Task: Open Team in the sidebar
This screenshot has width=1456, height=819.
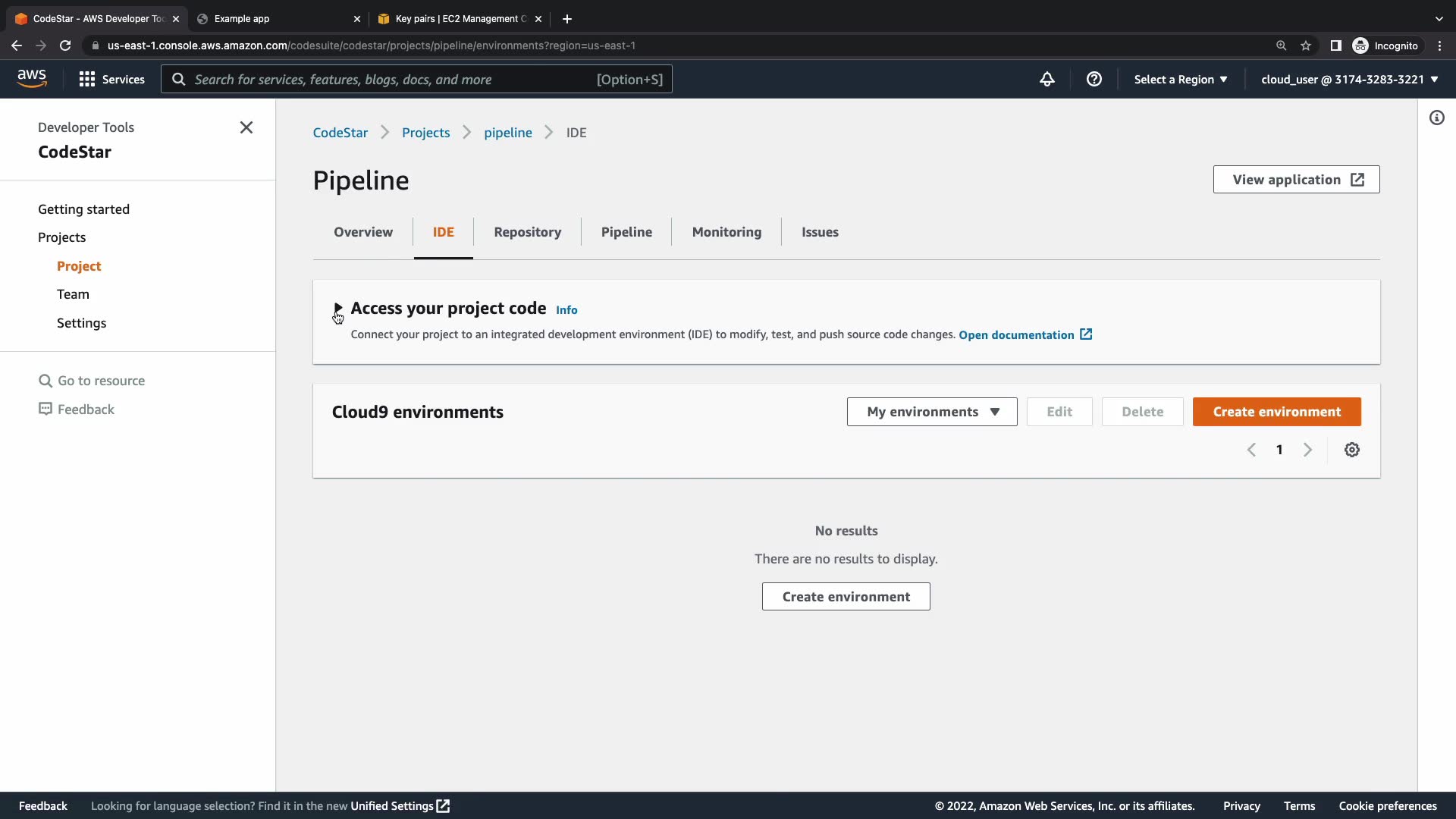Action: (x=73, y=294)
